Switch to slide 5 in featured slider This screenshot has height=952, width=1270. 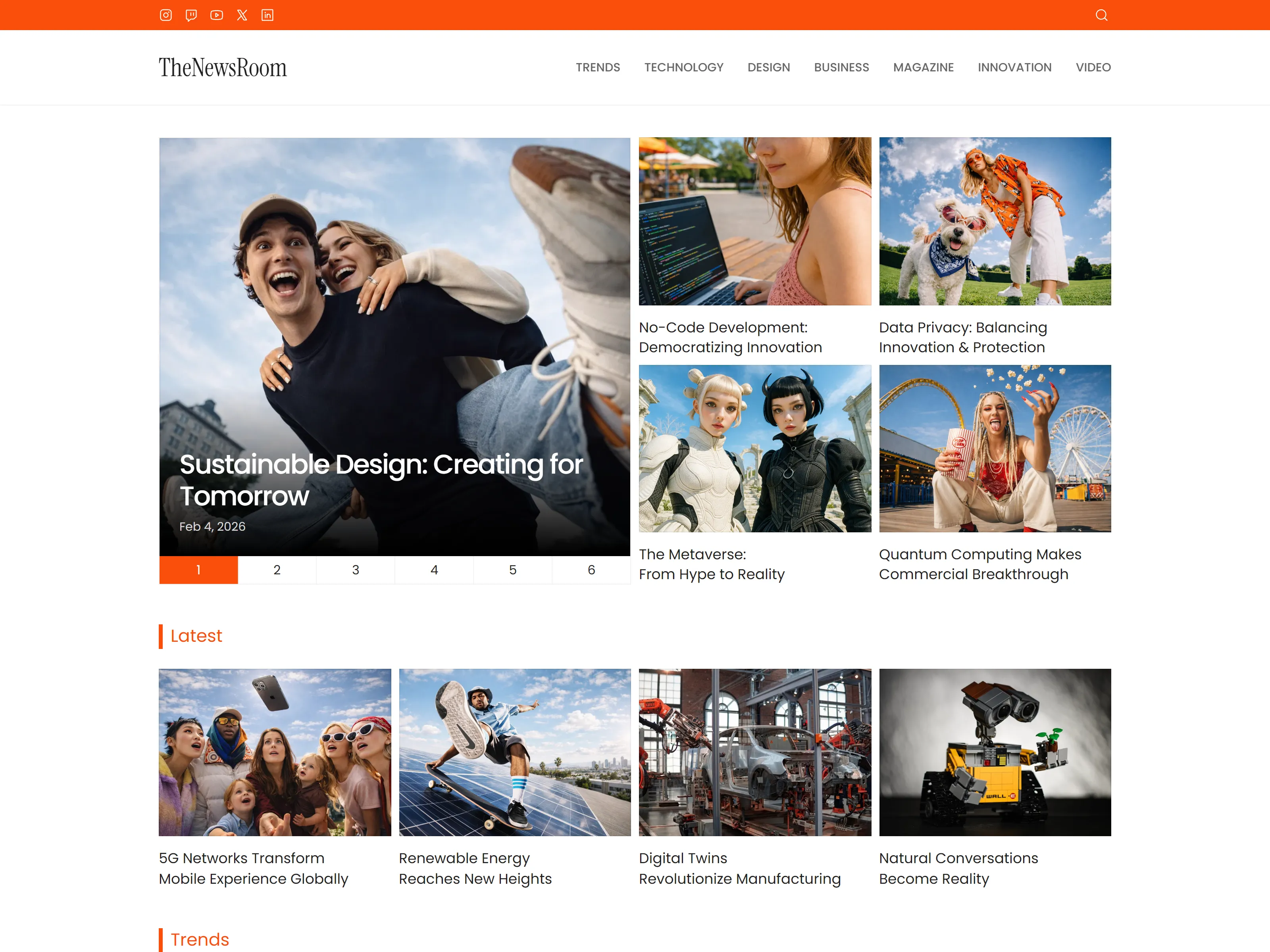tap(513, 570)
